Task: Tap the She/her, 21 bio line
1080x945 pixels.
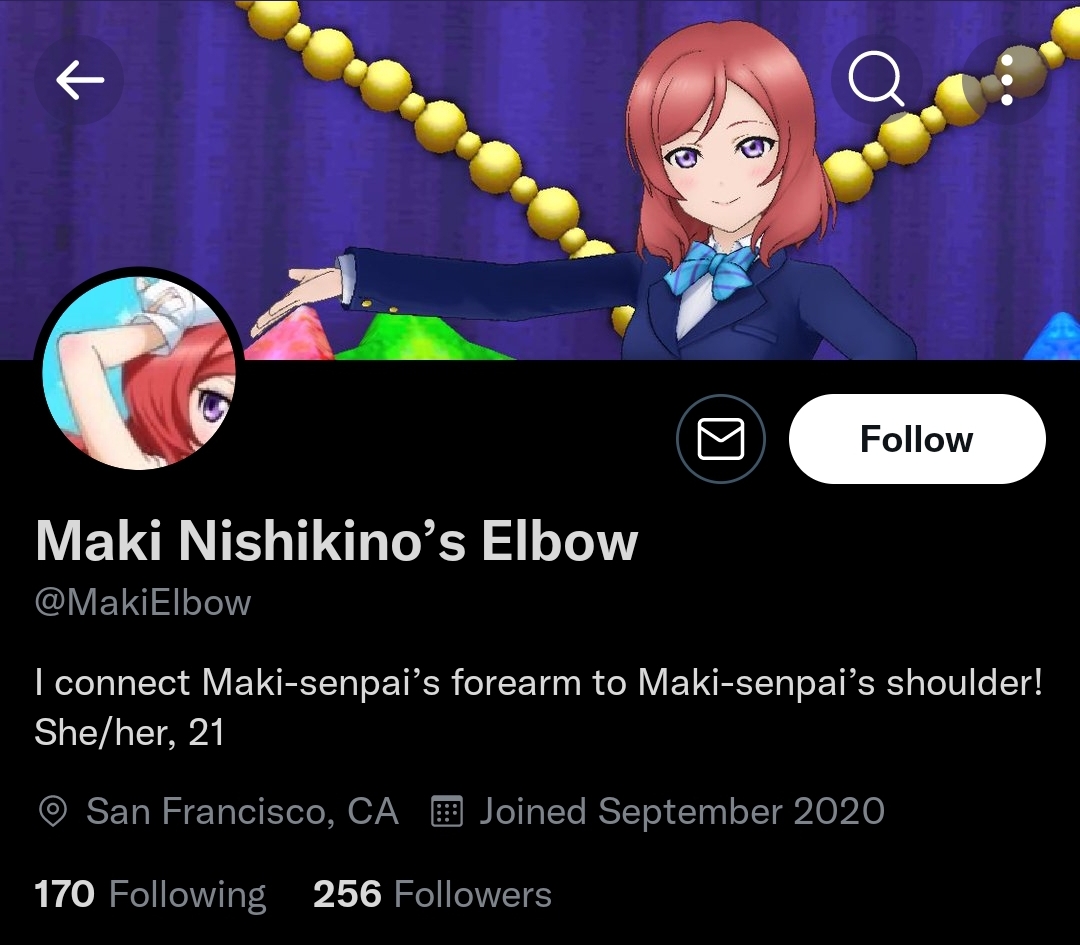Action: (x=129, y=732)
